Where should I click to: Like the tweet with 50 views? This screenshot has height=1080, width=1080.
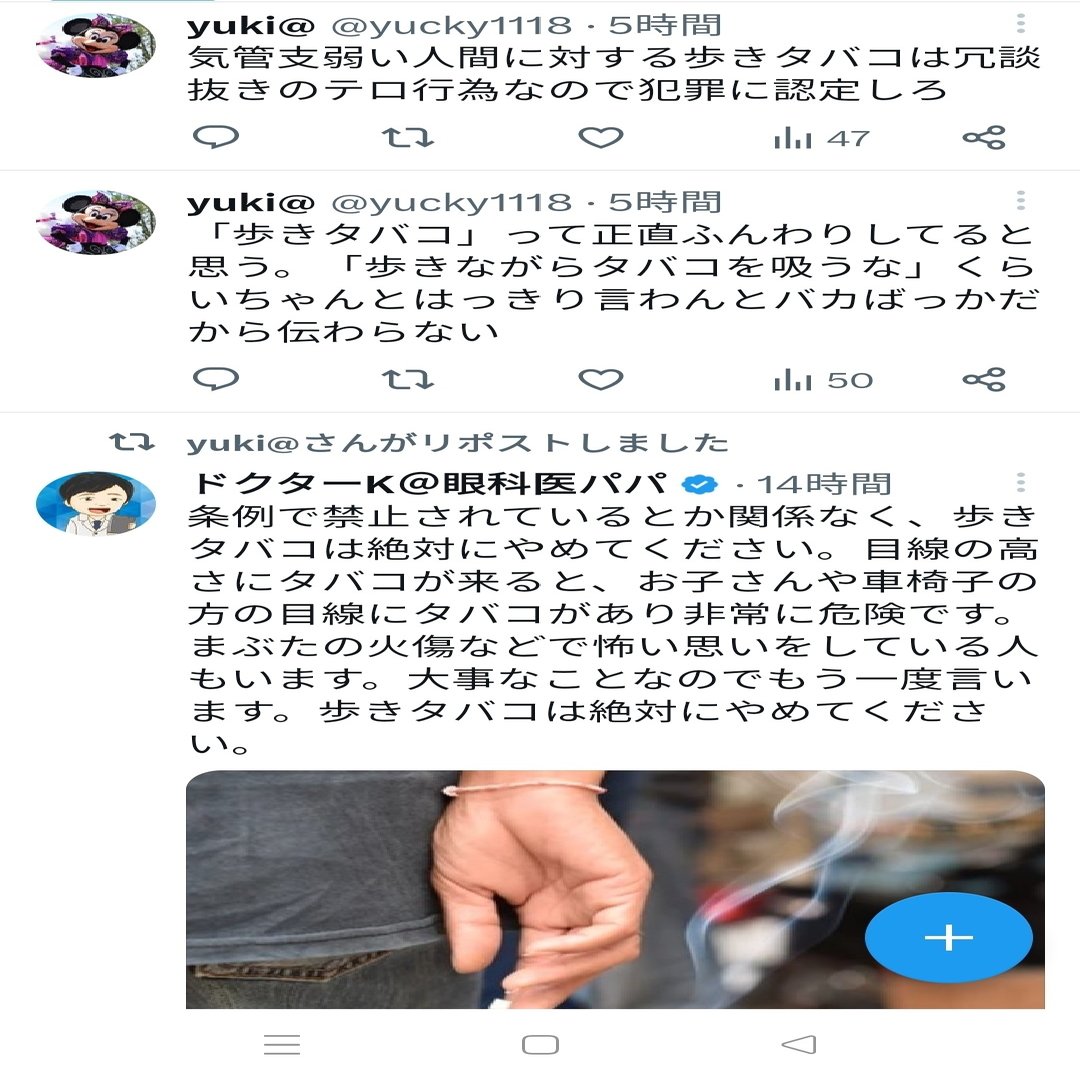coord(601,380)
